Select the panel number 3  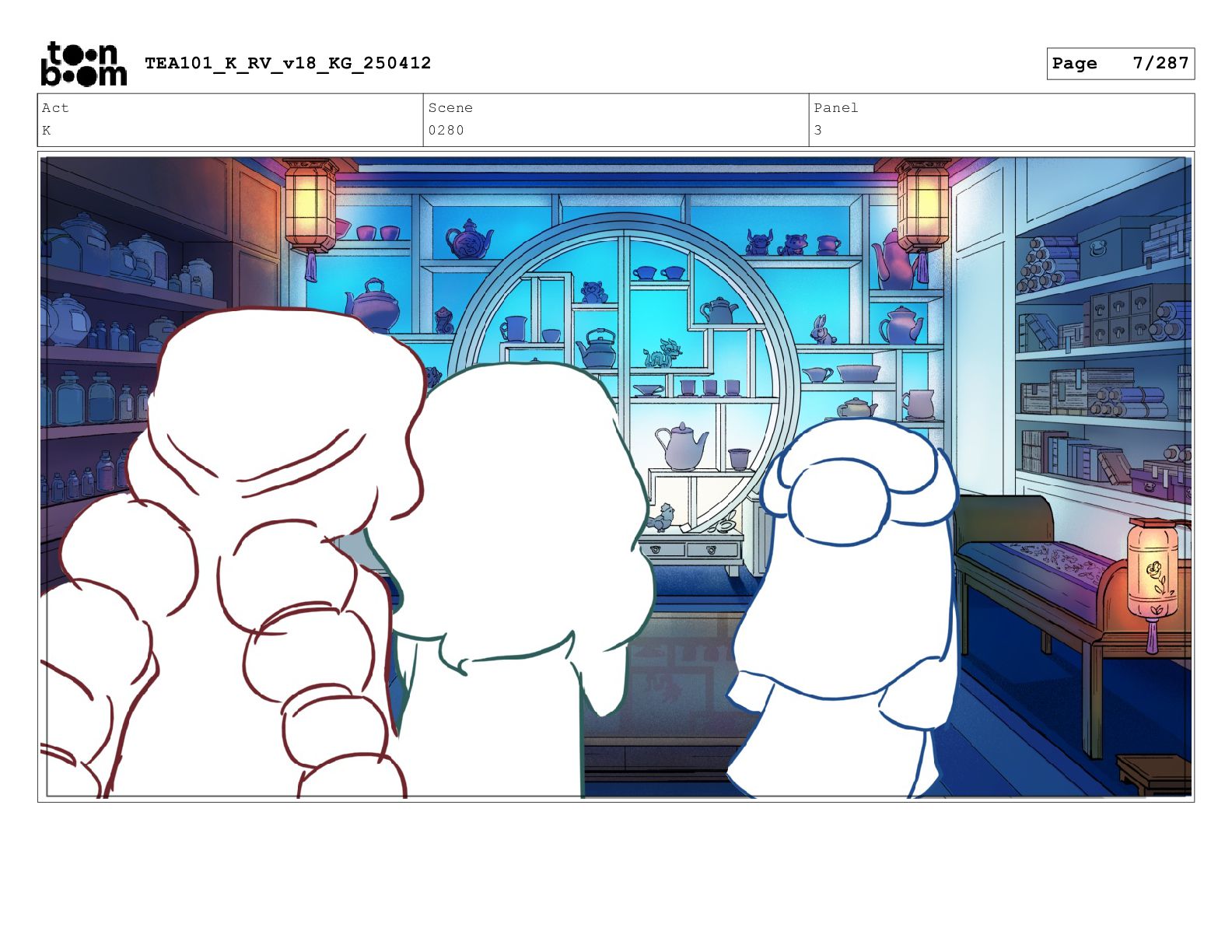[x=818, y=131]
